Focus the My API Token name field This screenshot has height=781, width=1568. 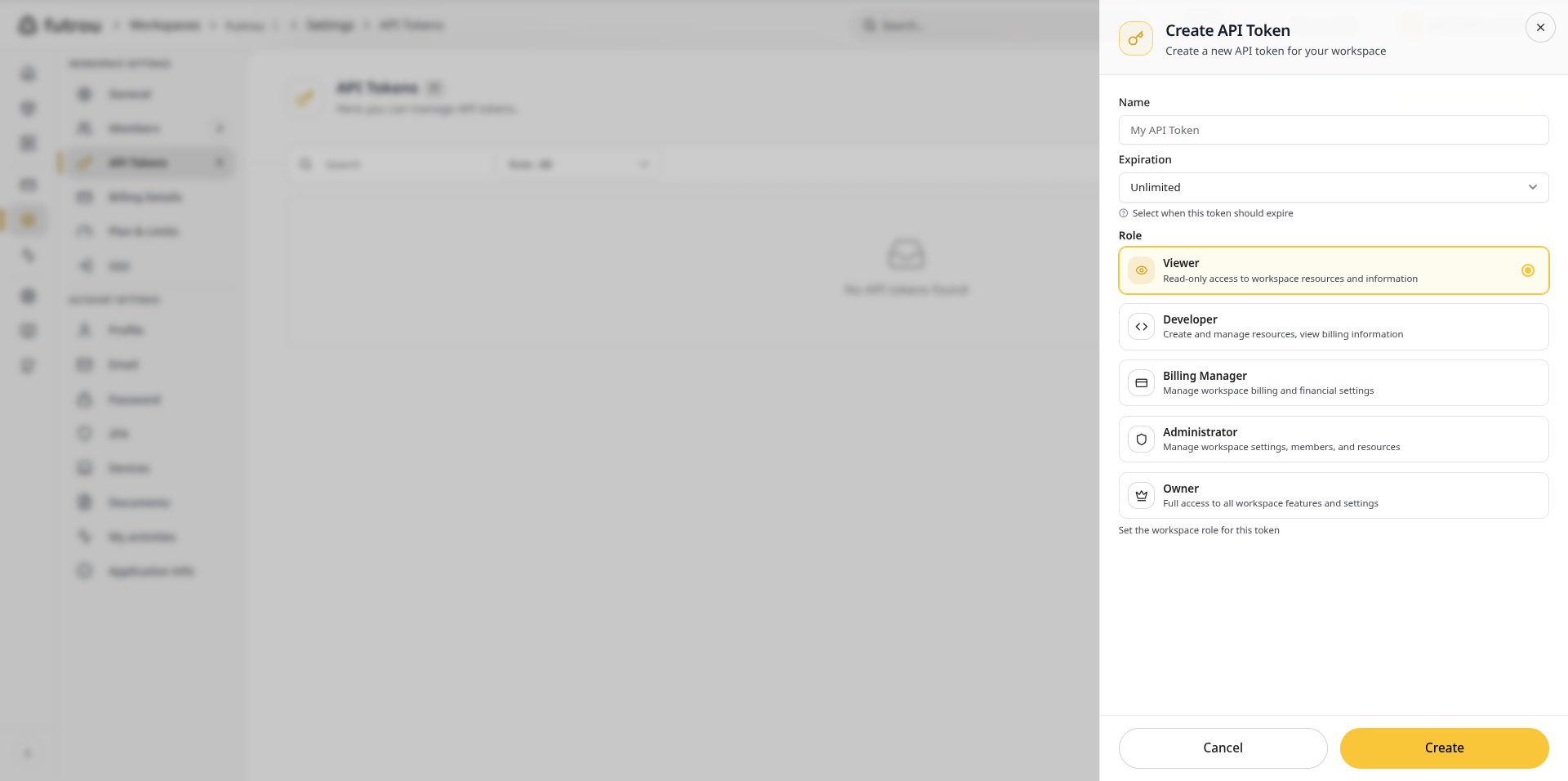(x=1333, y=130)
